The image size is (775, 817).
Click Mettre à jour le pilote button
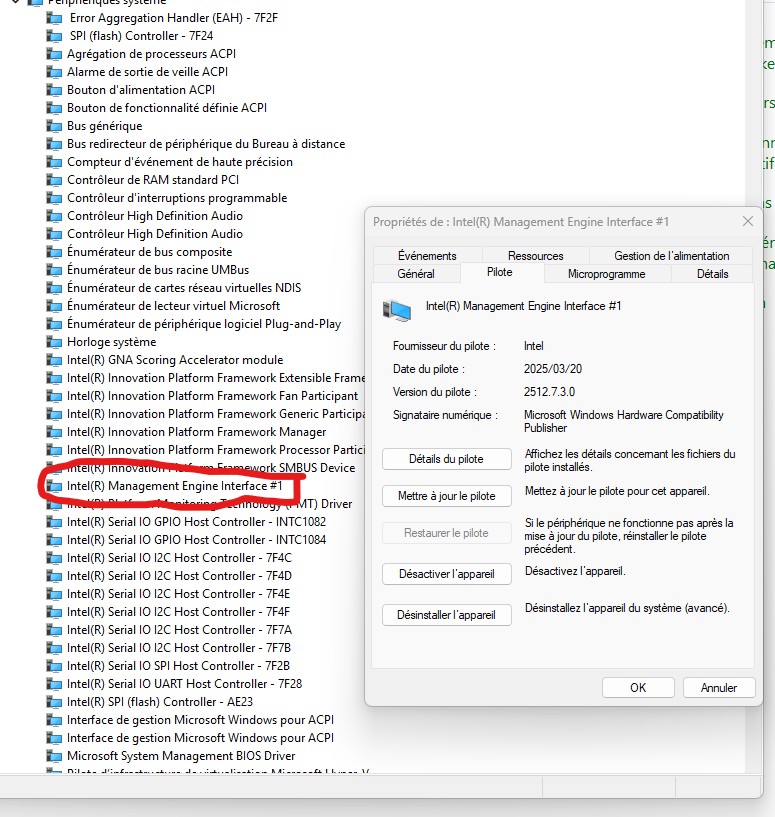click(446, 496)
